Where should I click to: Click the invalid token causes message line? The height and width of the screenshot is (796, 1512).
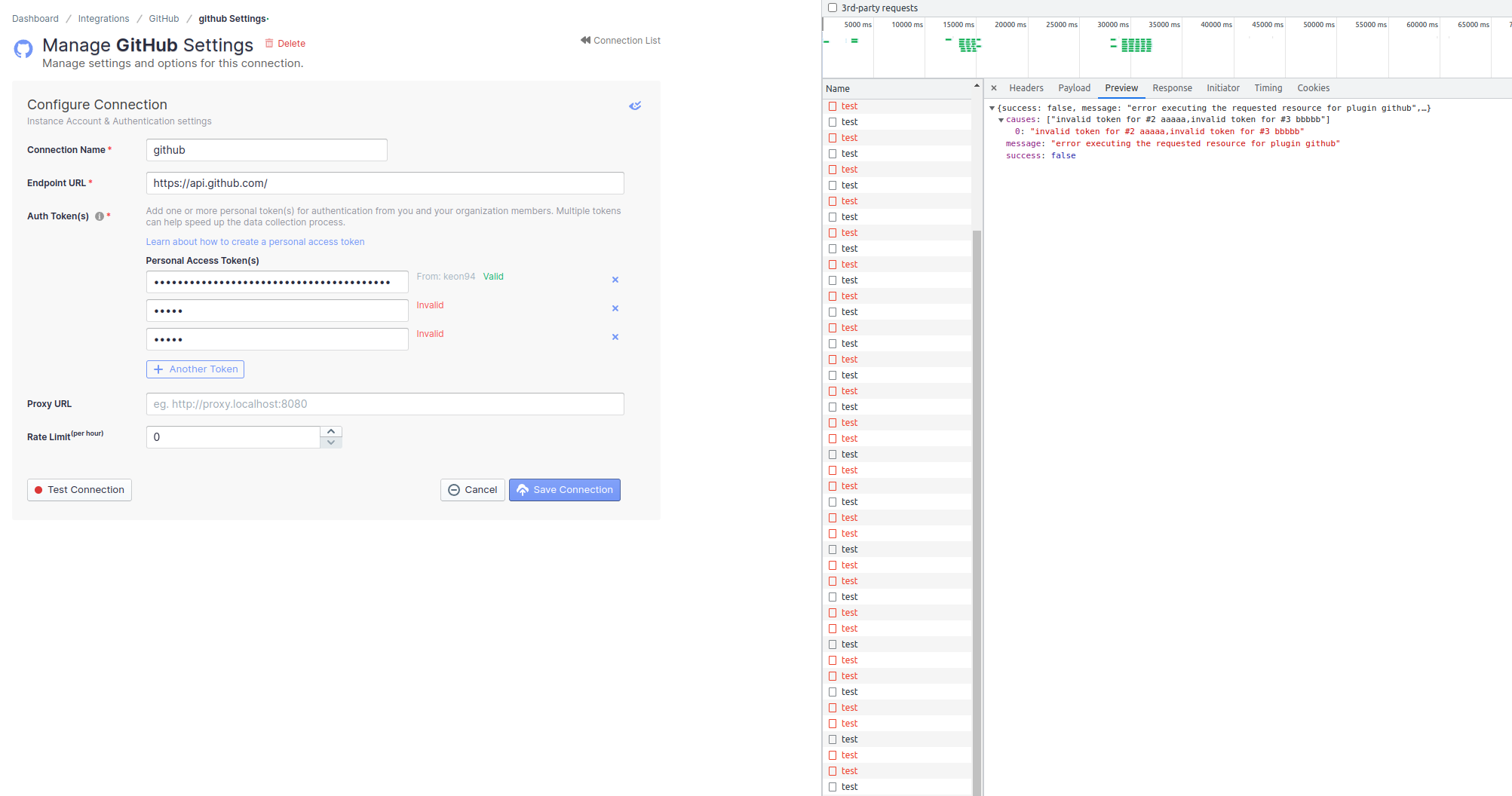coord(1159,132)
